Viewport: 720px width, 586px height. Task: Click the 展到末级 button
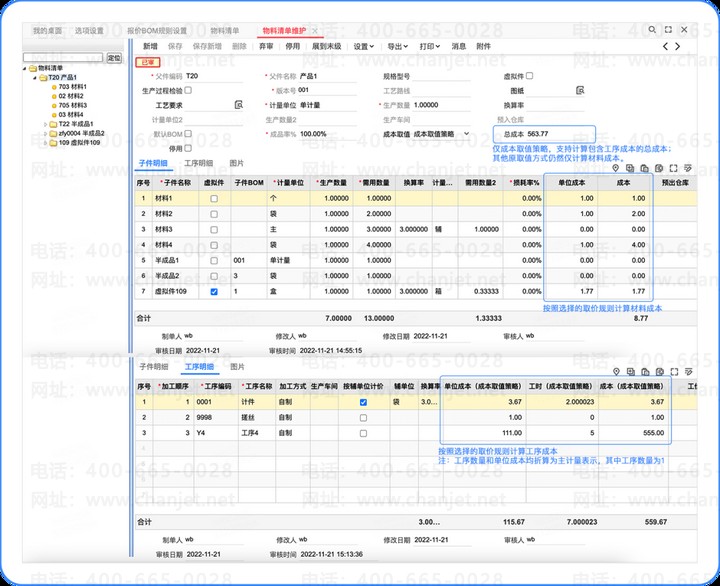tap(326, 46)
